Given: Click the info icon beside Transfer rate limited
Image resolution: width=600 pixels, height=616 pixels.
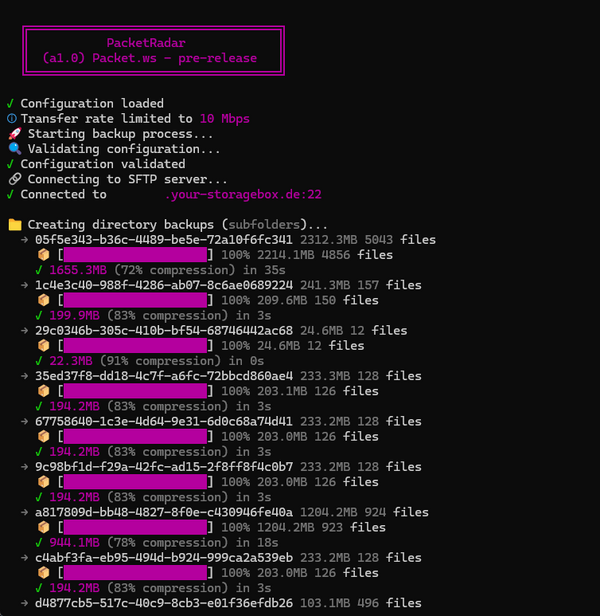Looking at the screenshot, I should point(12,118).
